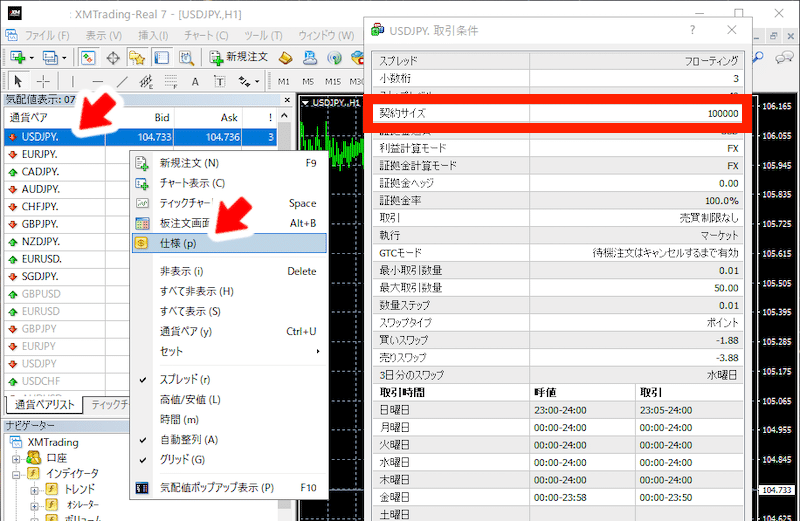Choose チャート表示 (C) in context menu
This screenshot has width=800, height=521.
229,183
